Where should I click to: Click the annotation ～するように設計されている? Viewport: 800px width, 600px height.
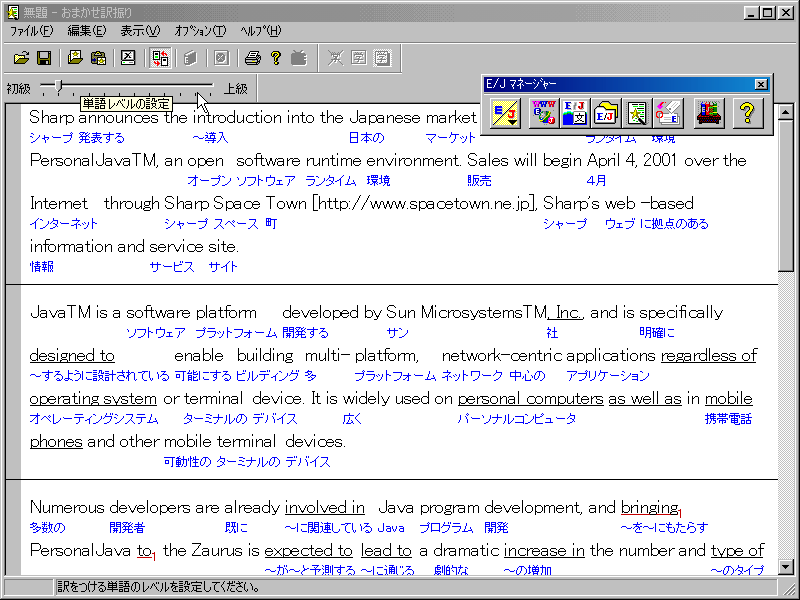click(x=99, y=377)
